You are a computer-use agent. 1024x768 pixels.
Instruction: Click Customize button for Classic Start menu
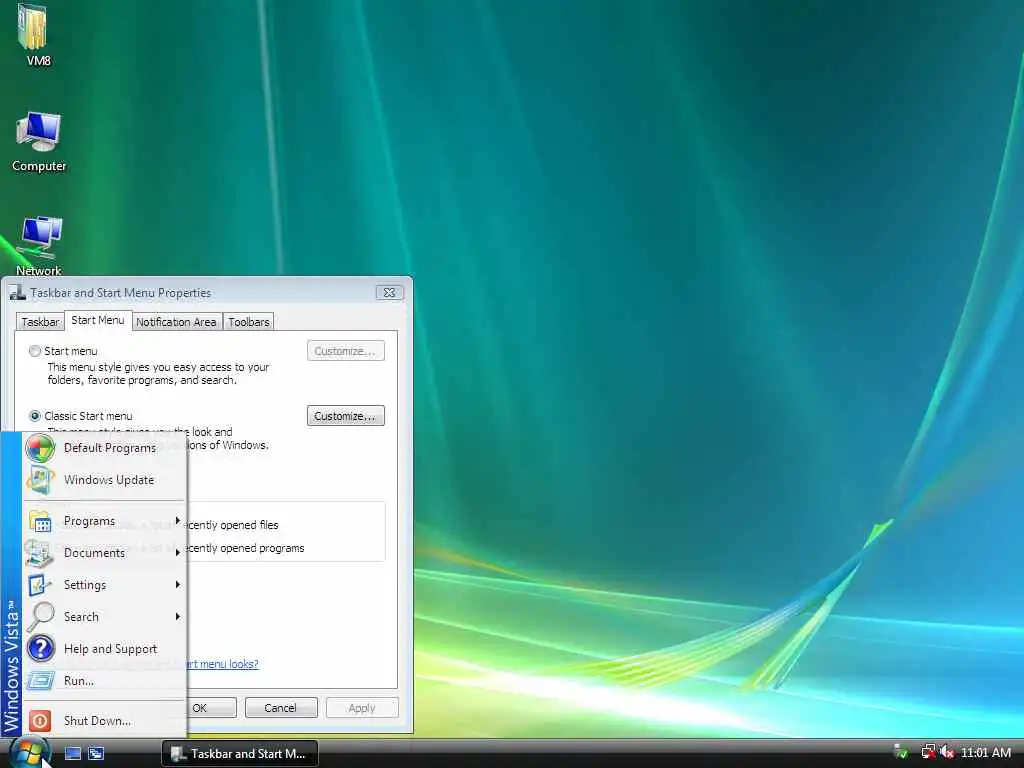tap(345, 416)
